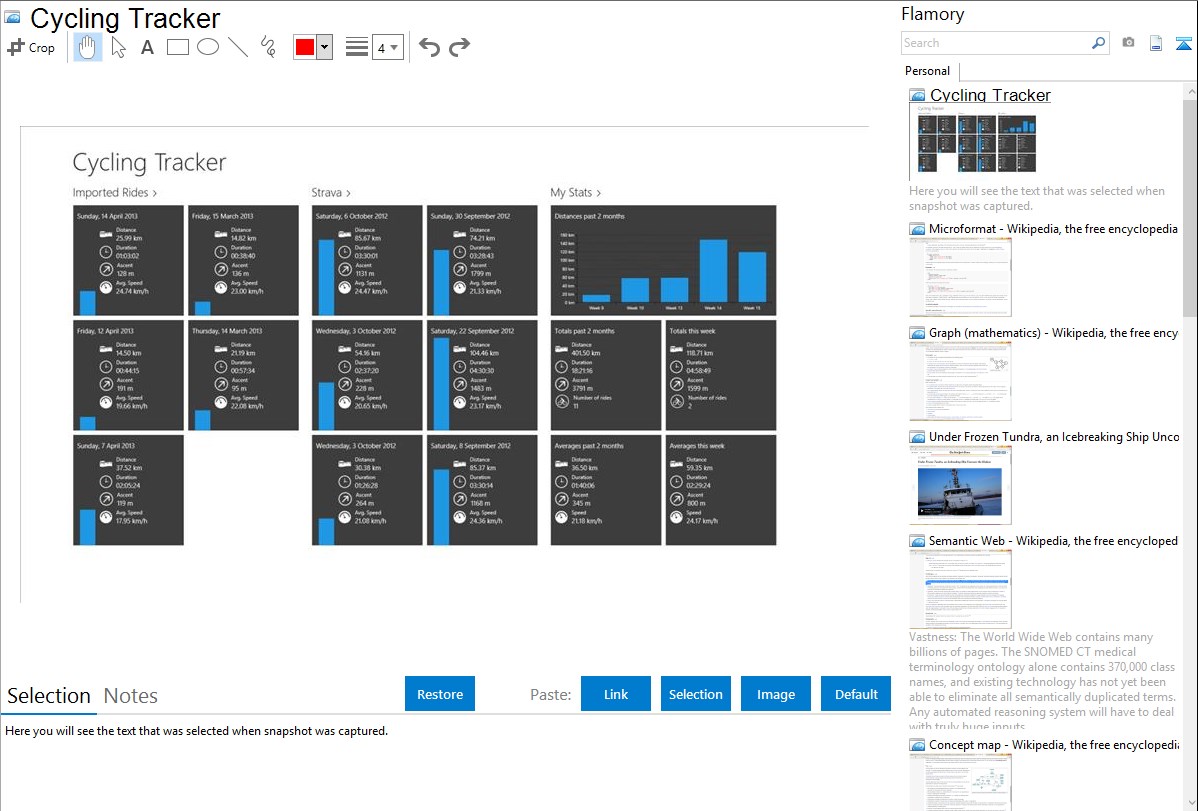Viewport: 1198px width, 811px height.
Task: Redo the last undone action
Action: [x=460, y=47]
